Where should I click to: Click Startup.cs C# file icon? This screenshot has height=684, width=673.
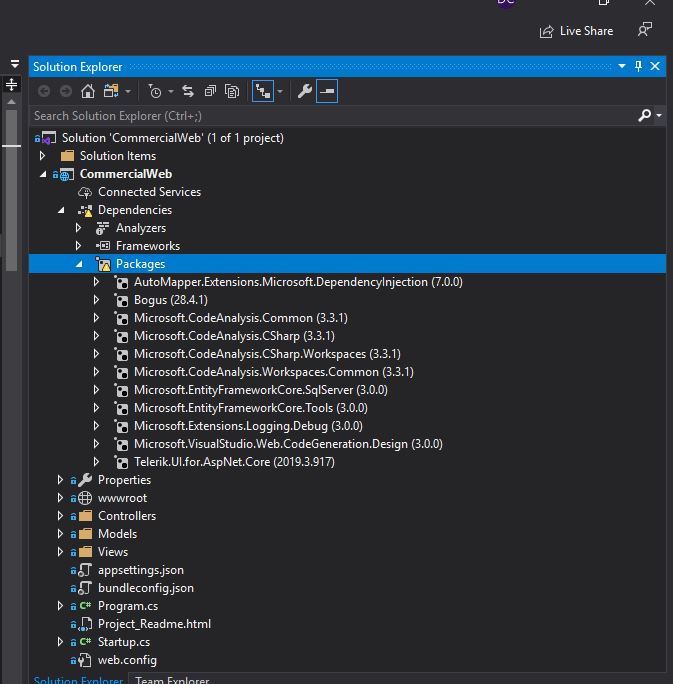85,642
